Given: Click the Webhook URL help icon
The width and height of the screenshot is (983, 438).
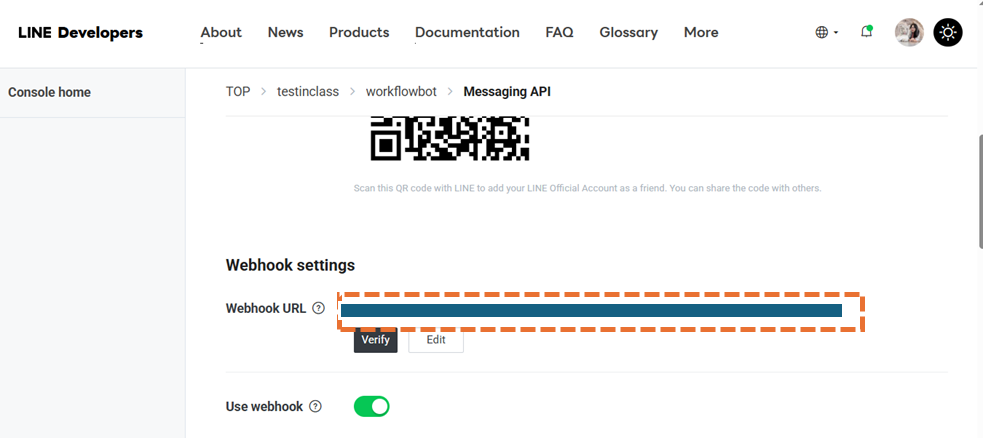Looking at the screenshot, I should (x=318, y=308).
